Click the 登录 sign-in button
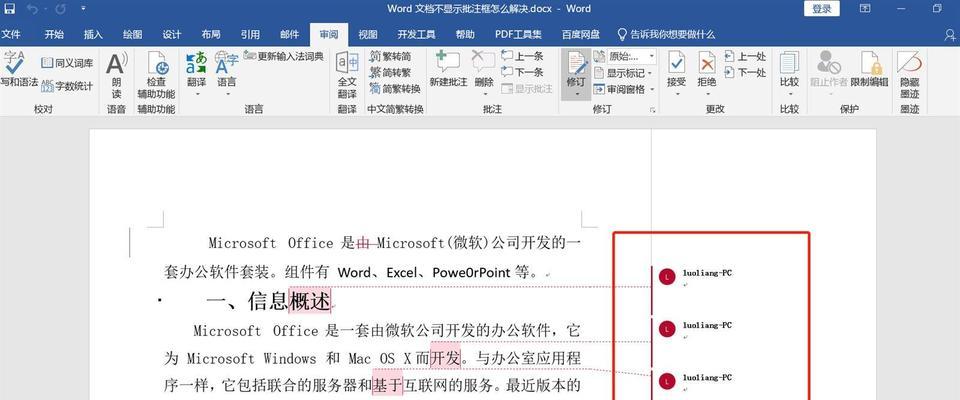This screenshot has height=400, width=960. click(x=822, y=9)
